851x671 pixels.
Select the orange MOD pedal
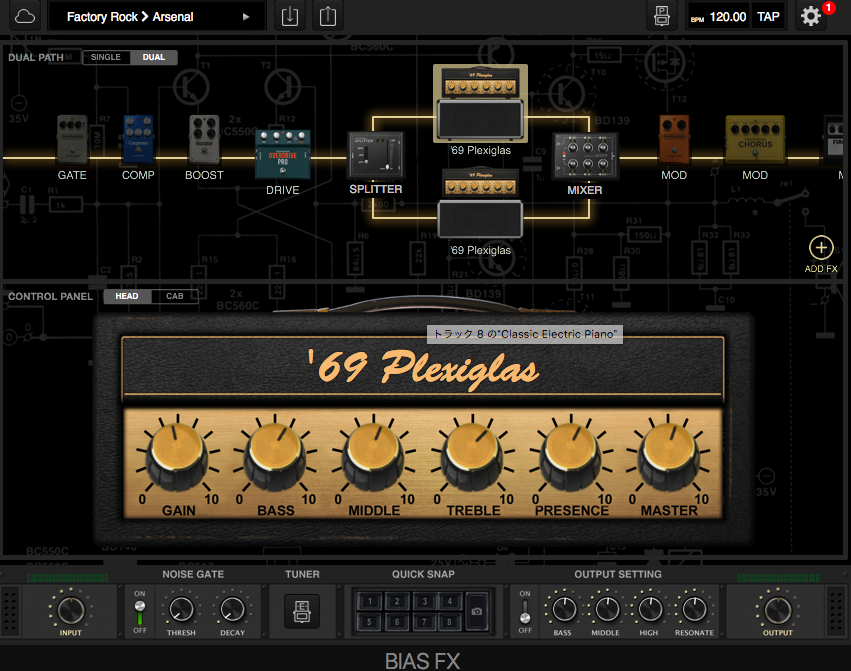tap(674, 140)
